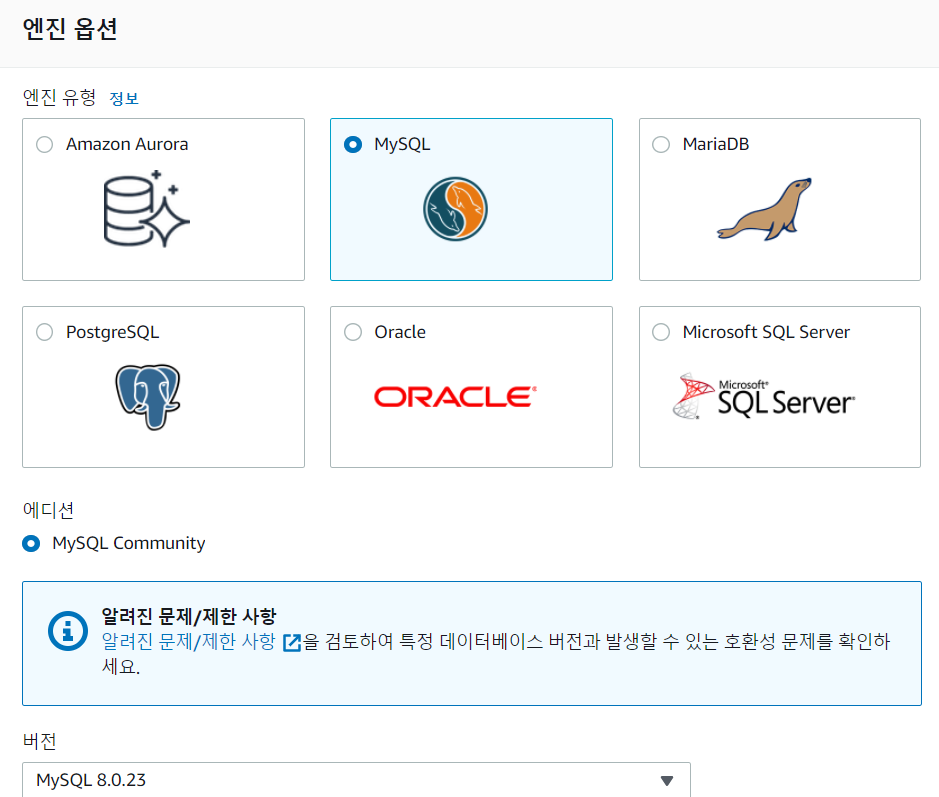Screen dimensions: 939x797
Task: Pick the Microsoft SQL Server radio button
Action: [x=661, y=332]
